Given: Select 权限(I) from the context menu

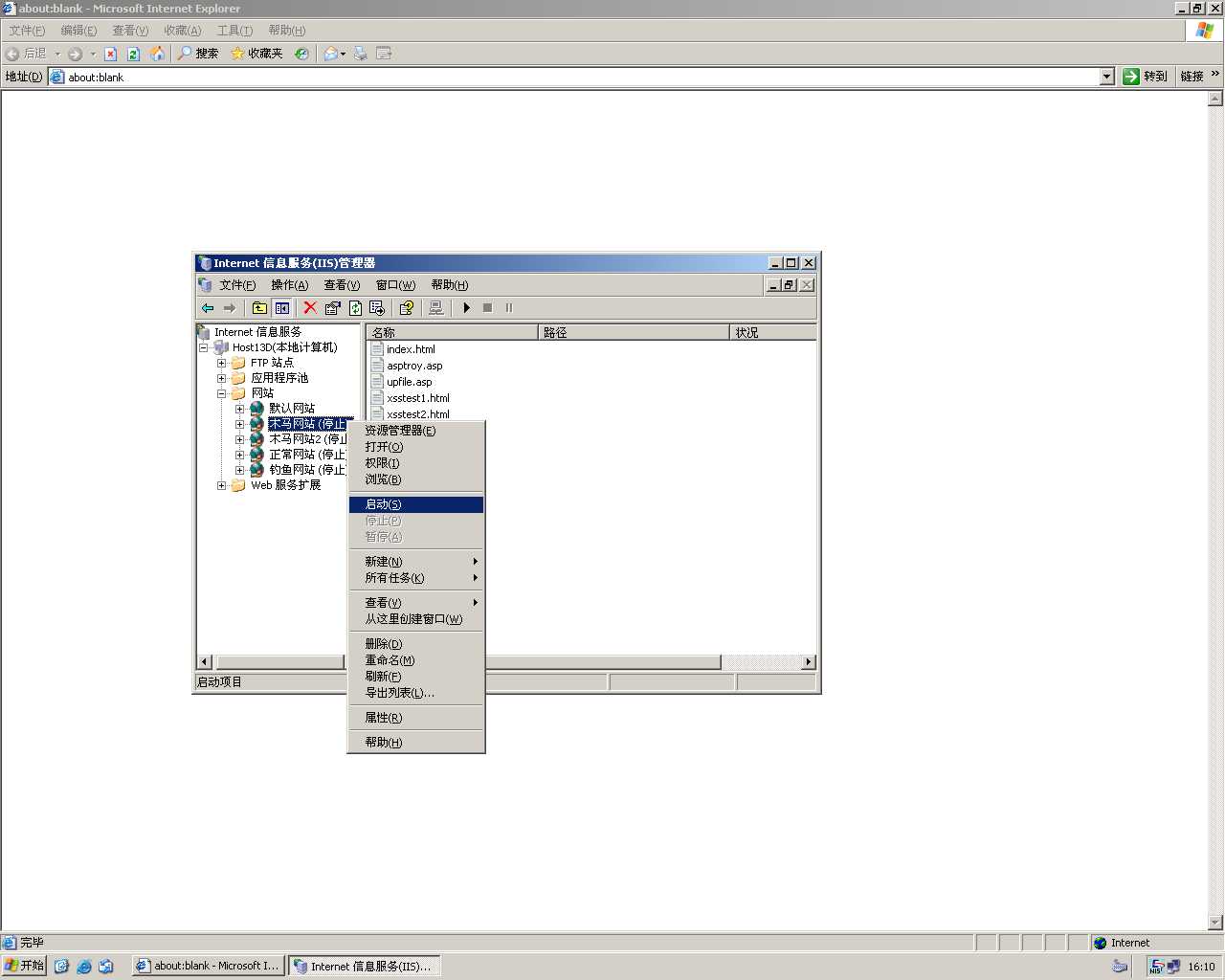Looking at the screenshot, I should [x=416, y=463].
